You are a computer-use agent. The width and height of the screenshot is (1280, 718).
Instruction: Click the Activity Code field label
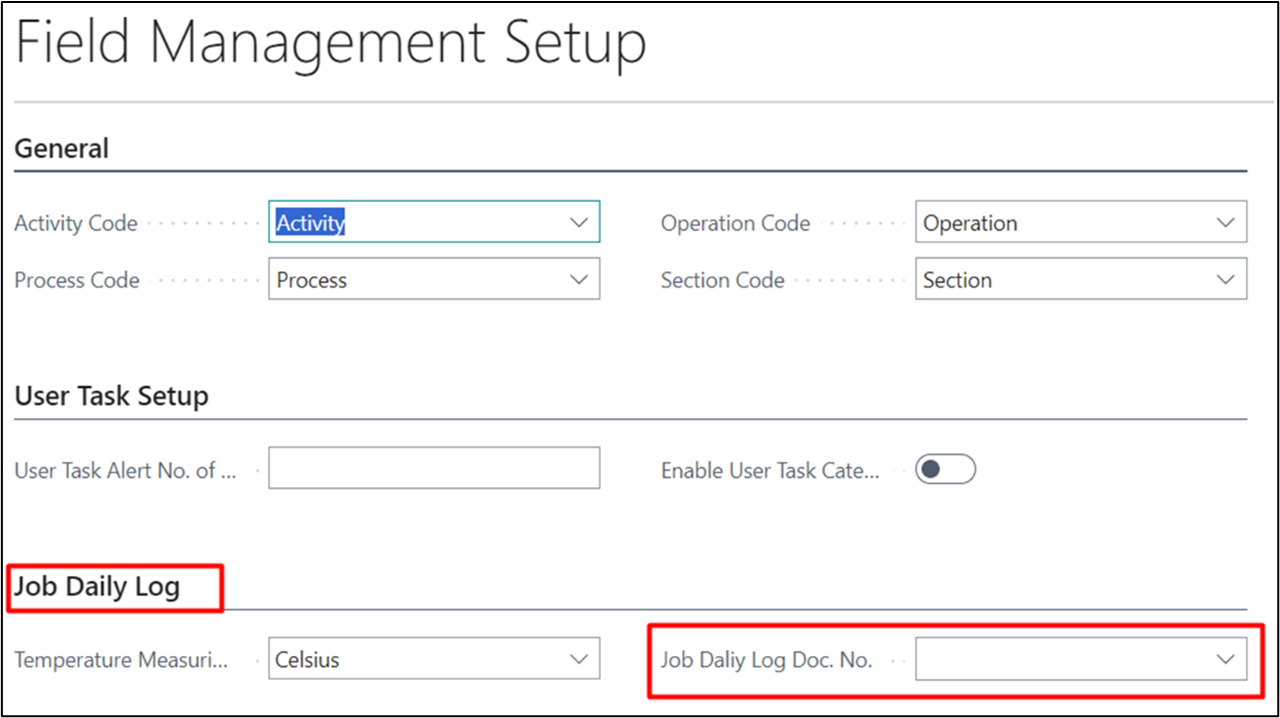(76, 224)
